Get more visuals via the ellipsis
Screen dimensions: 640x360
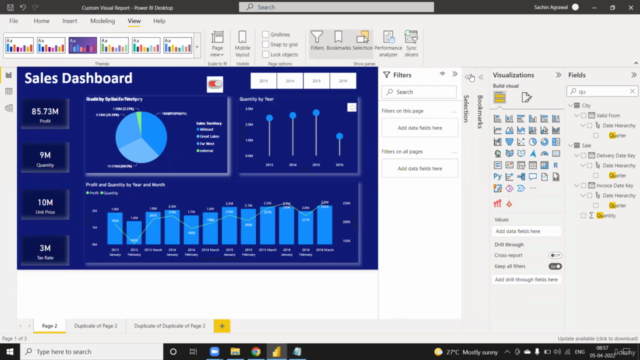point(533,189)
